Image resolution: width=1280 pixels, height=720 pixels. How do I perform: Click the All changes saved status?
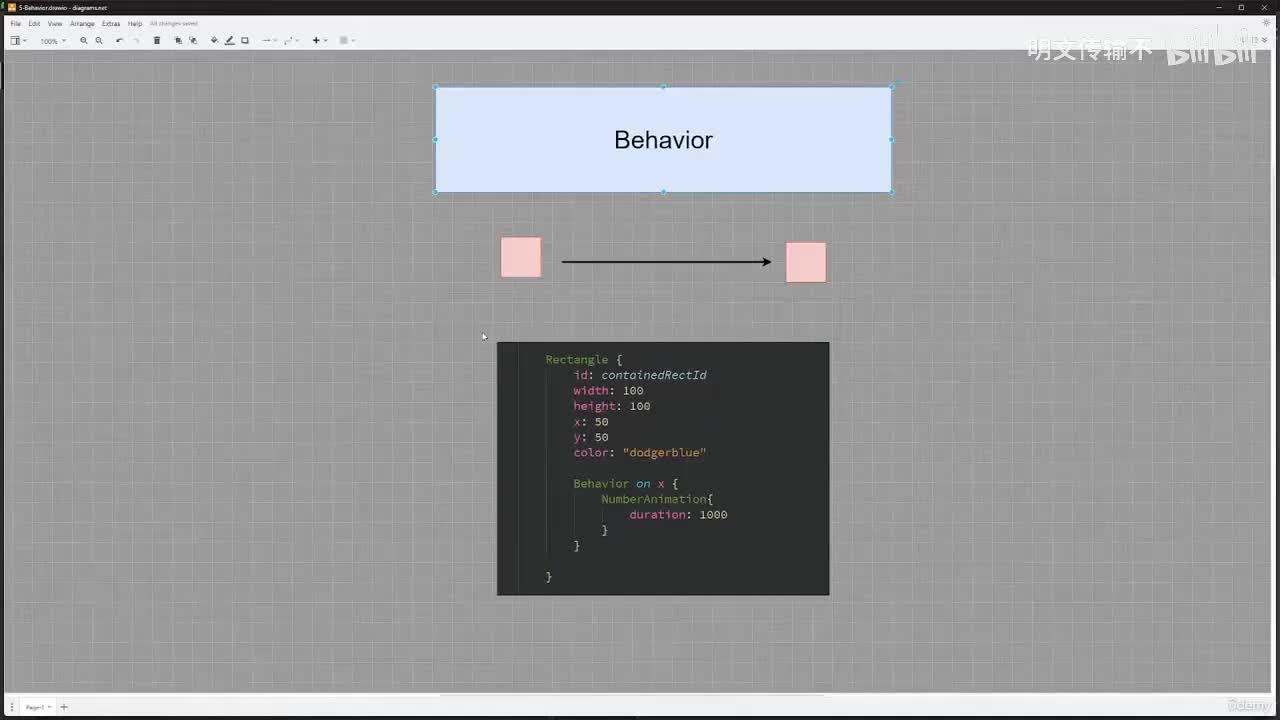pos(174,23)
